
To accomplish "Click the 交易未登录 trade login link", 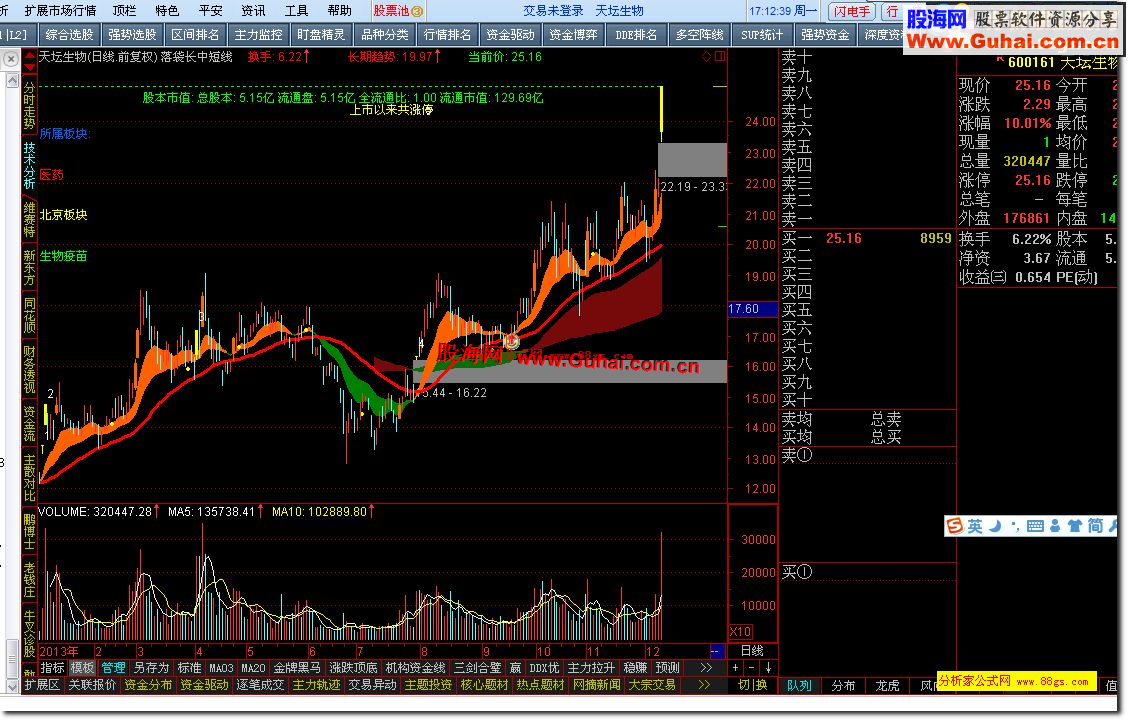I will (552, 11).
